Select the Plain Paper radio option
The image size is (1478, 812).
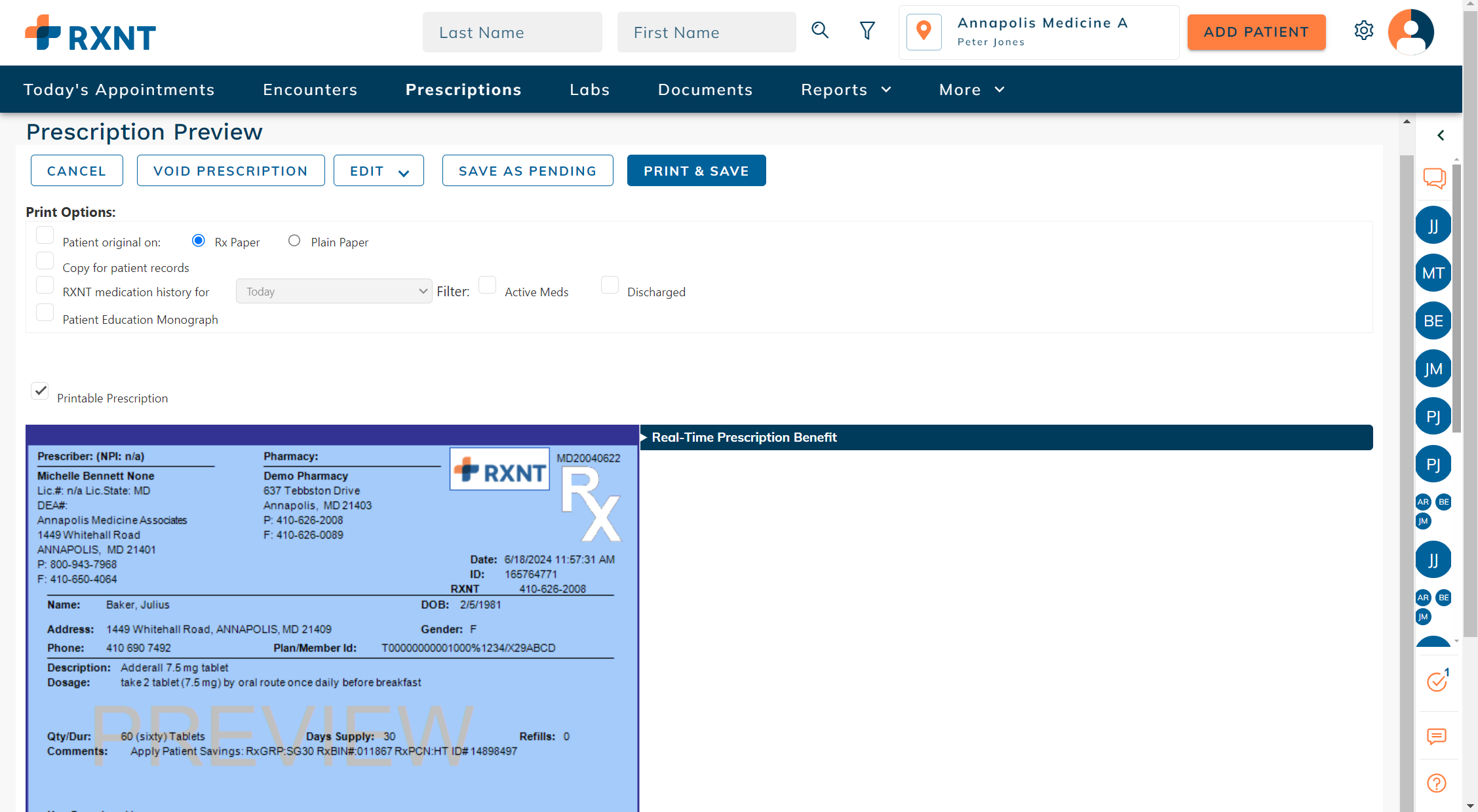tap(294, 241)
